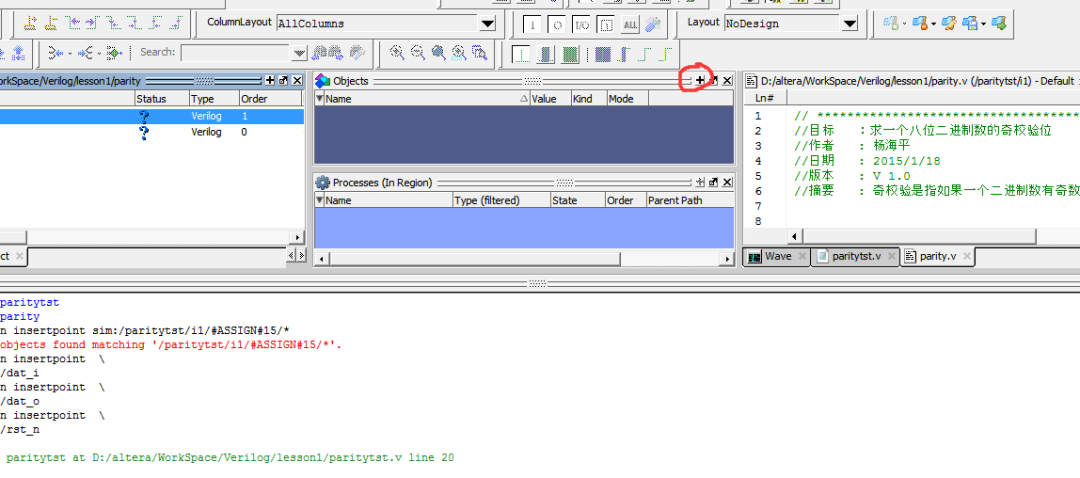Click the Zoom In magnifier icon
This screenshot has height=478, width=1080.
tap(397, 52)
